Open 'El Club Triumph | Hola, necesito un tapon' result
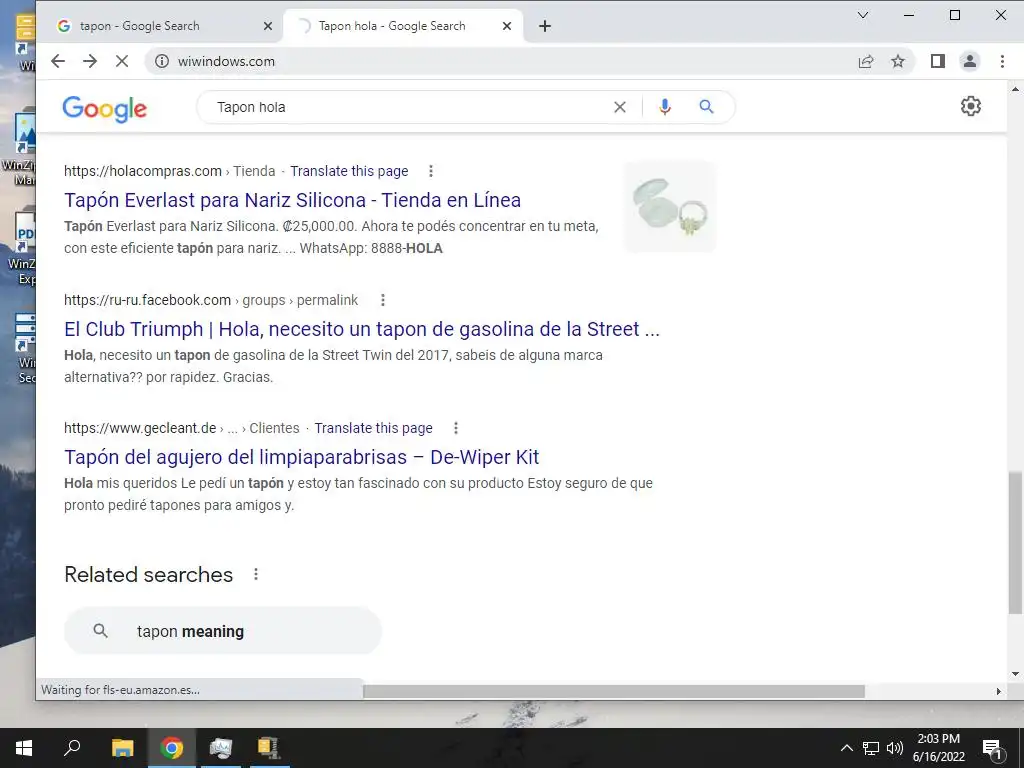1024x768 pixels. (362, 329)
